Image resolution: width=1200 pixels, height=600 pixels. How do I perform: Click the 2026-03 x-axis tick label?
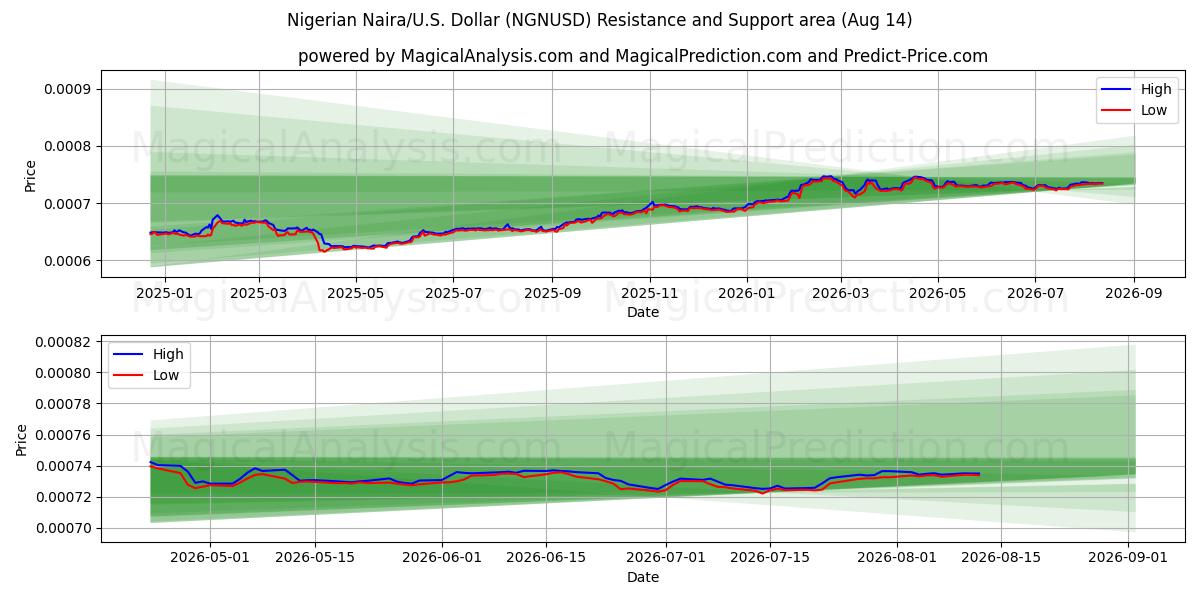pos(841,293)
